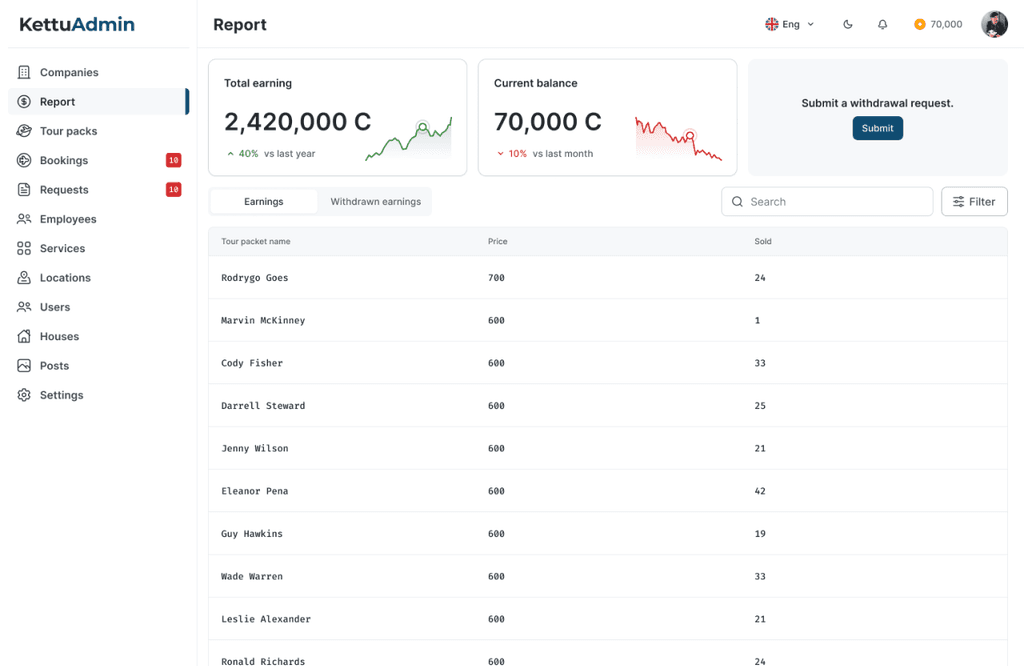Click the green marker on earnings chart
This screenshot has height=666, width=1024.
(x=423, y=127)
